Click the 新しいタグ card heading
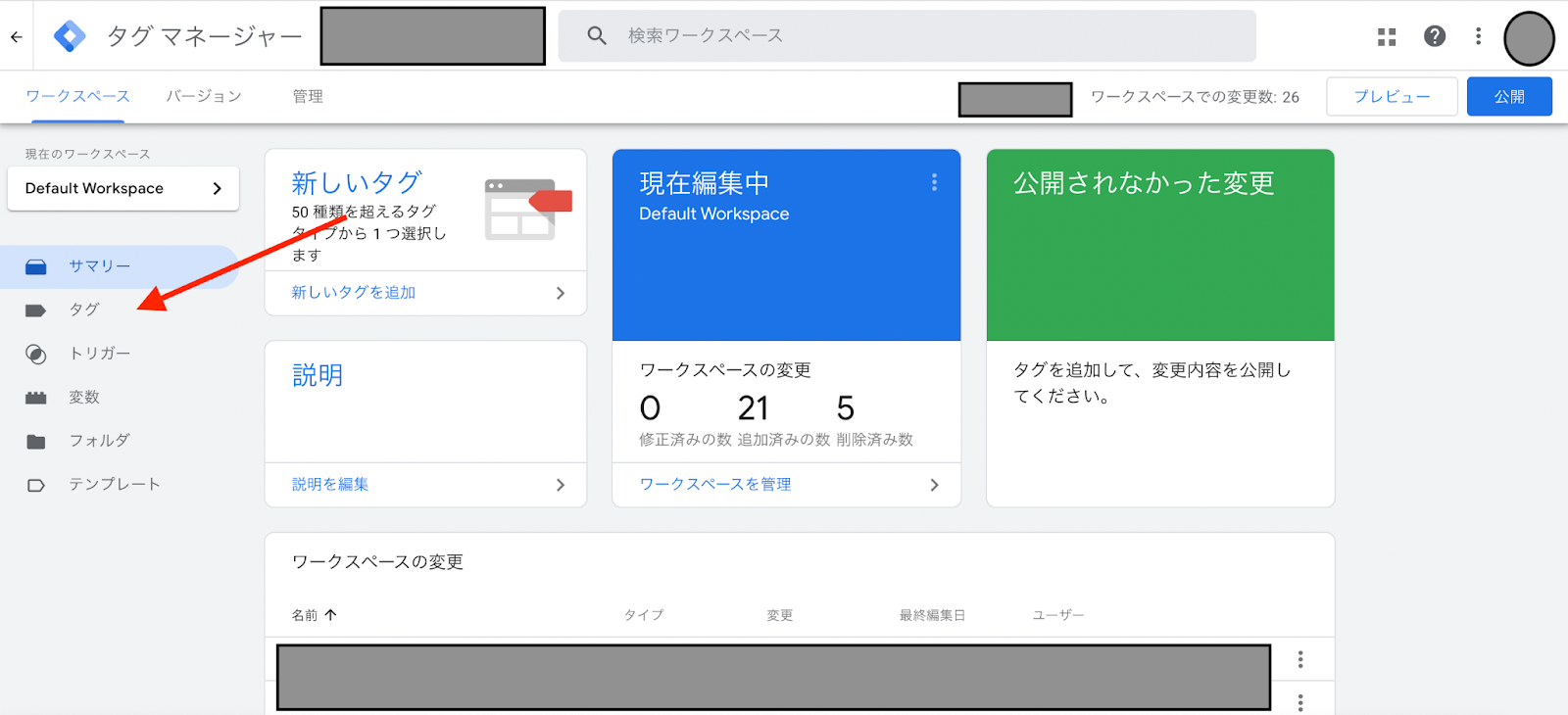The height and width of the screenshot is (715, 1568). [357, 182]
